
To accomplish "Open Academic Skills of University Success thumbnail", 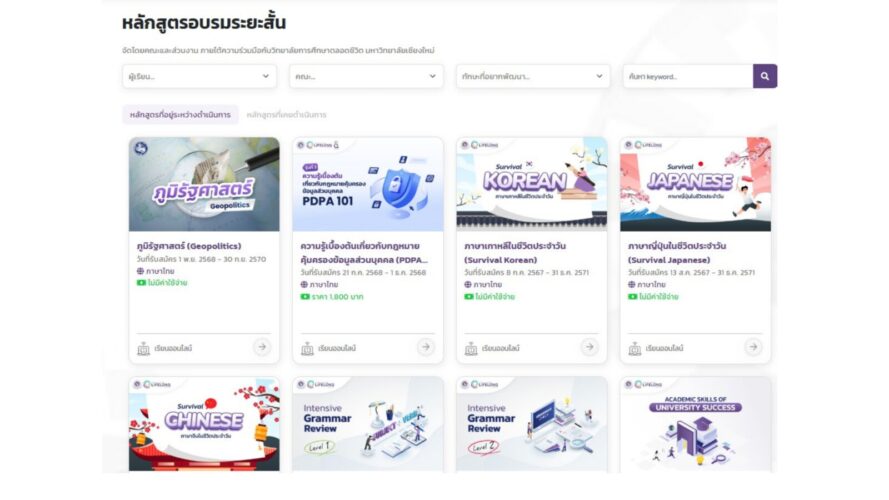I will 696,423.
